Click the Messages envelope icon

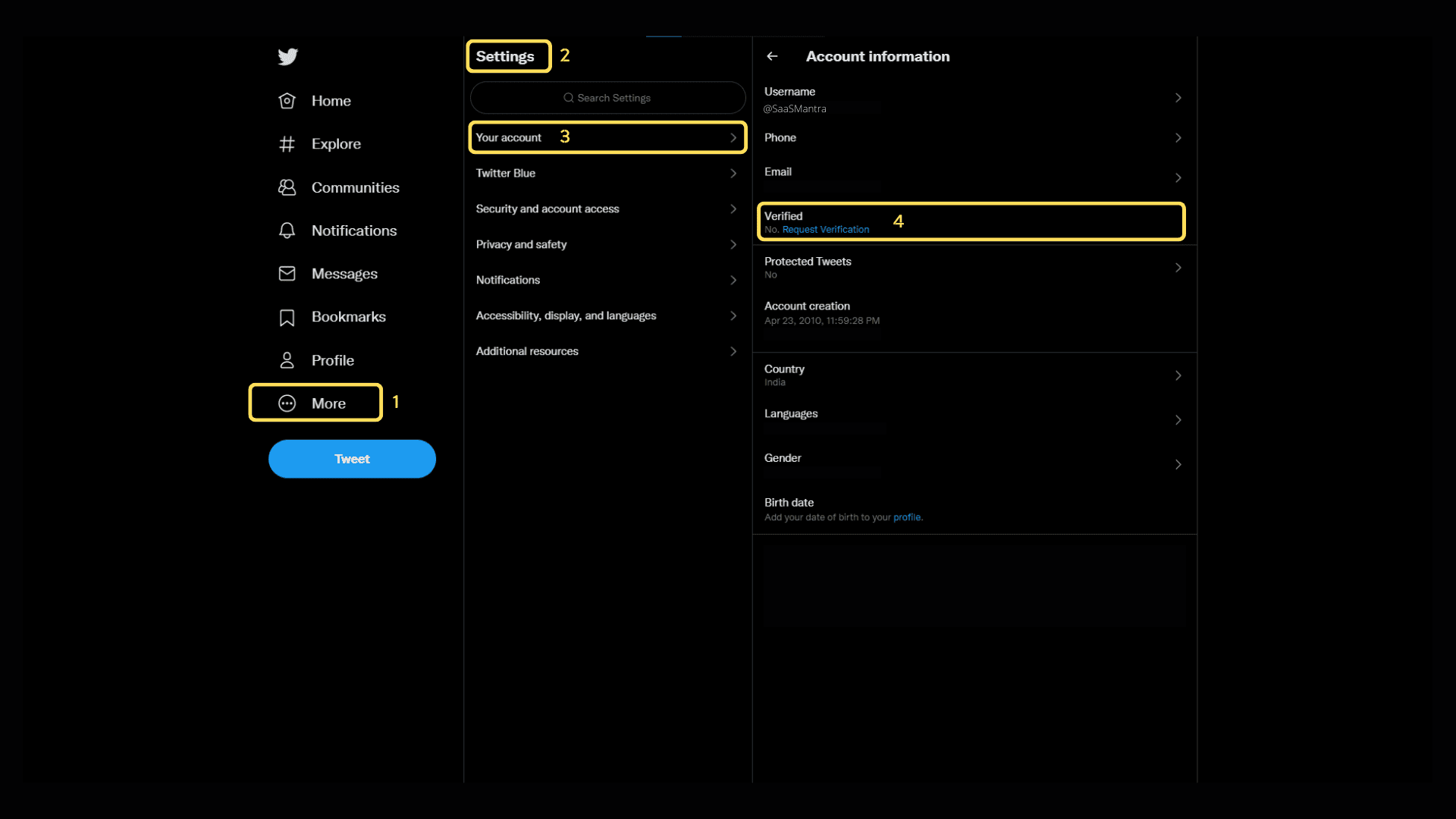pyautogui.click(x=287, y=274)
